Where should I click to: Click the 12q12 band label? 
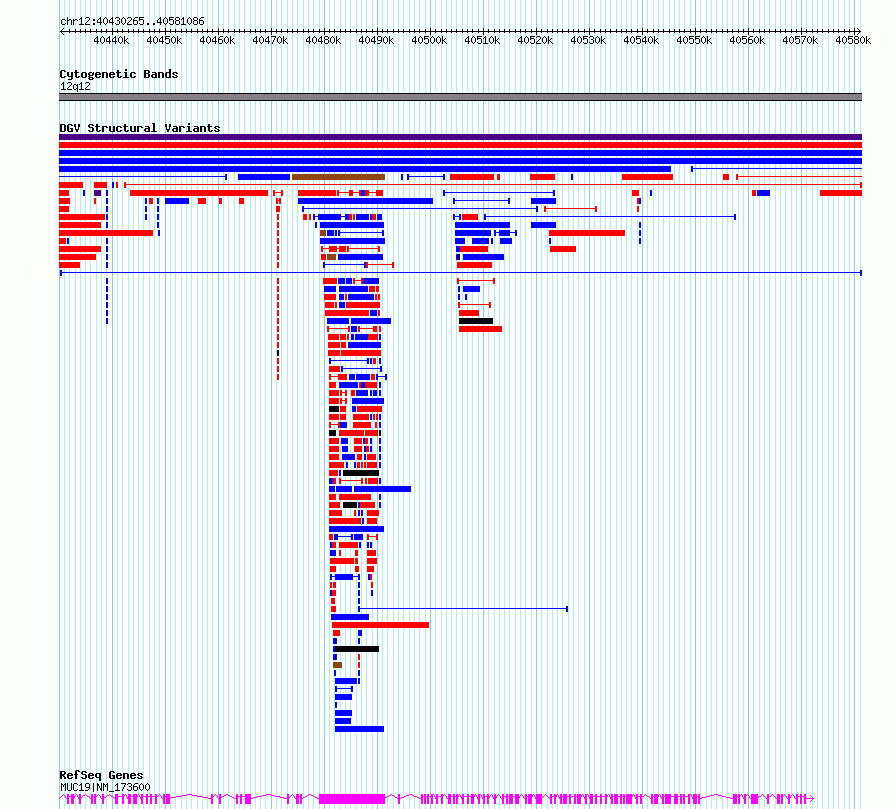[75, 86]
